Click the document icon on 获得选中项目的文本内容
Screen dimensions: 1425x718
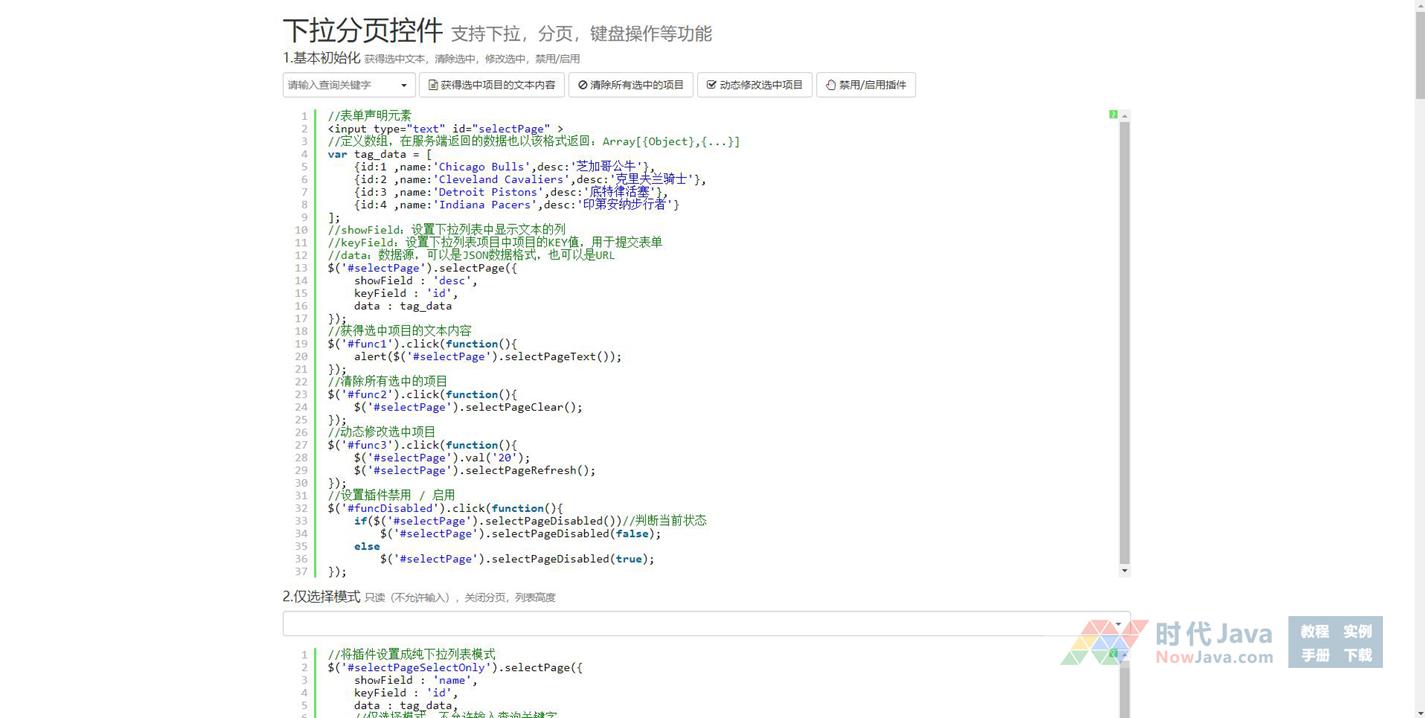433,85
